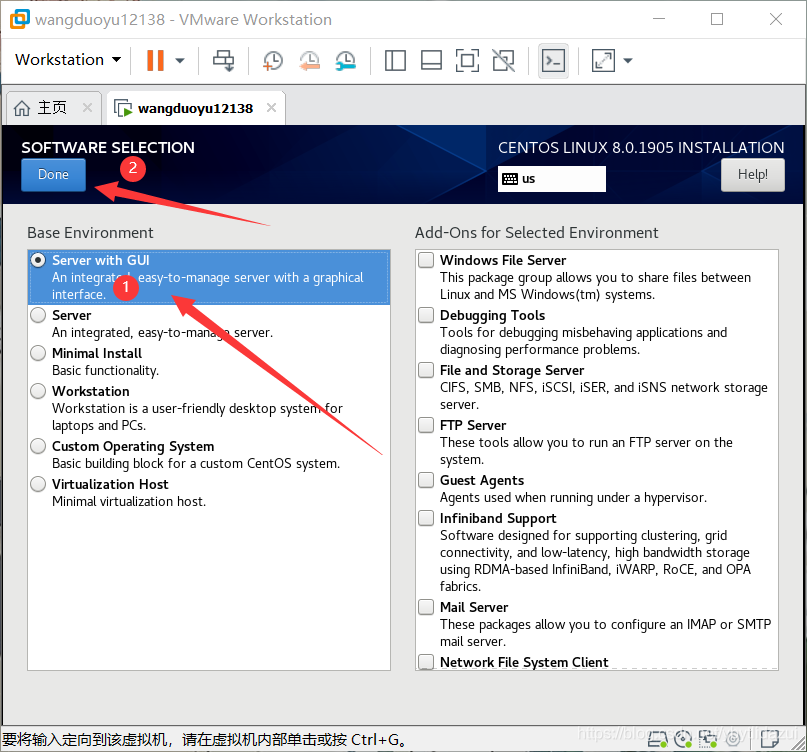Expand the pause button power options arrow
The height and width of the screenshot is (752, 807).
[180, 60]
